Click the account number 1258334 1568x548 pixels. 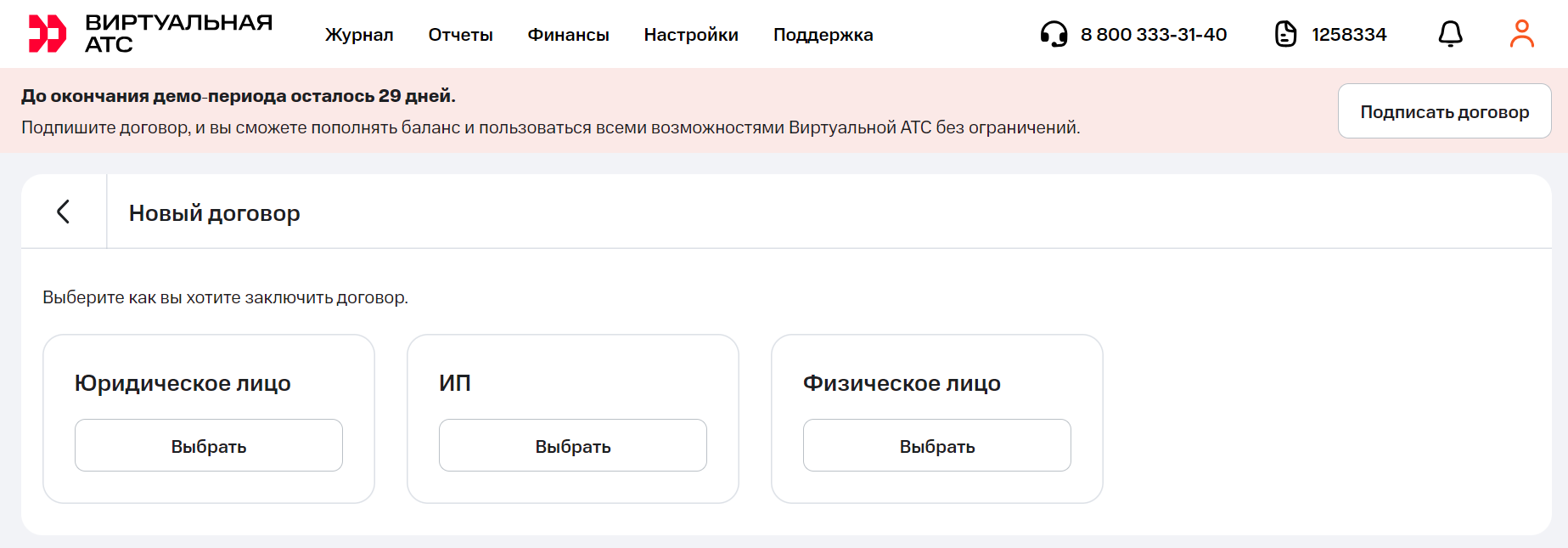(x=1349, y=35)
